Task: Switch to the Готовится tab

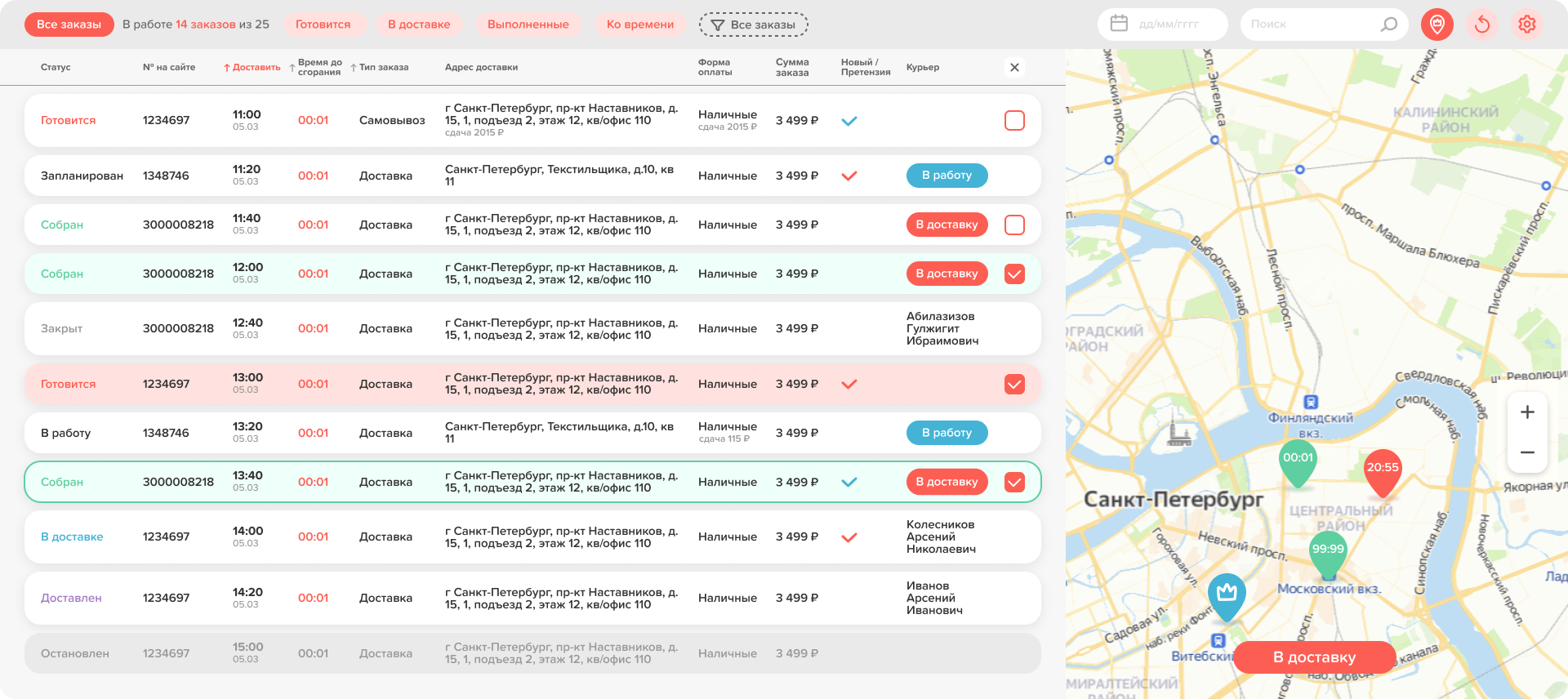Action: (323, 24)
